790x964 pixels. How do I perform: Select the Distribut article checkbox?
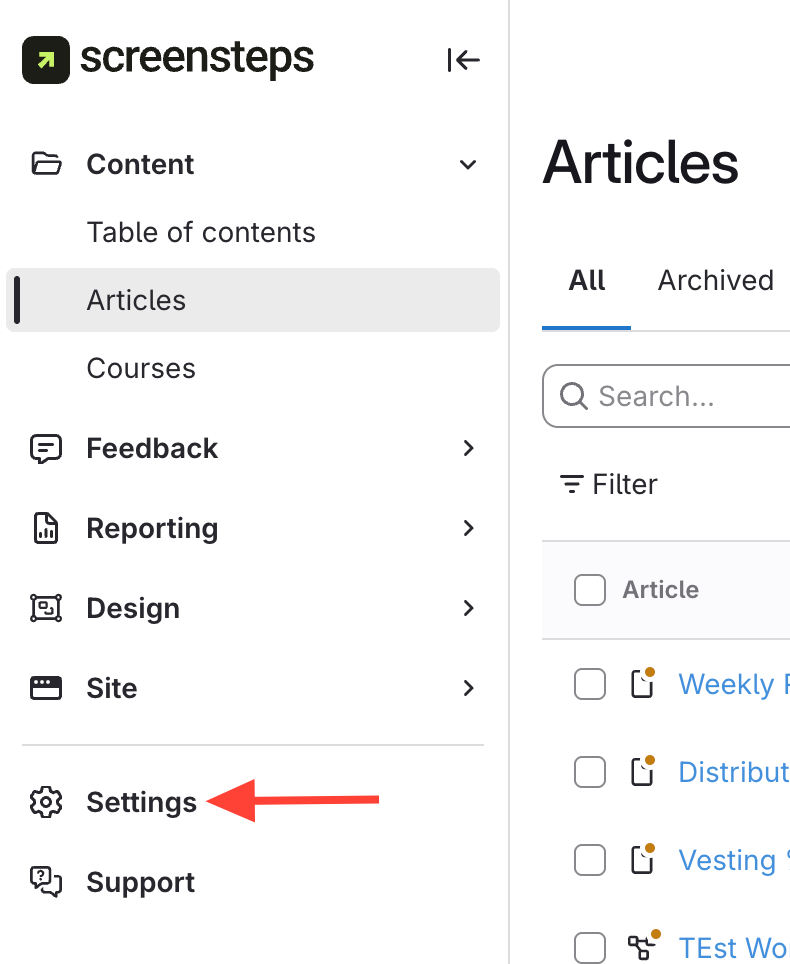590,772
